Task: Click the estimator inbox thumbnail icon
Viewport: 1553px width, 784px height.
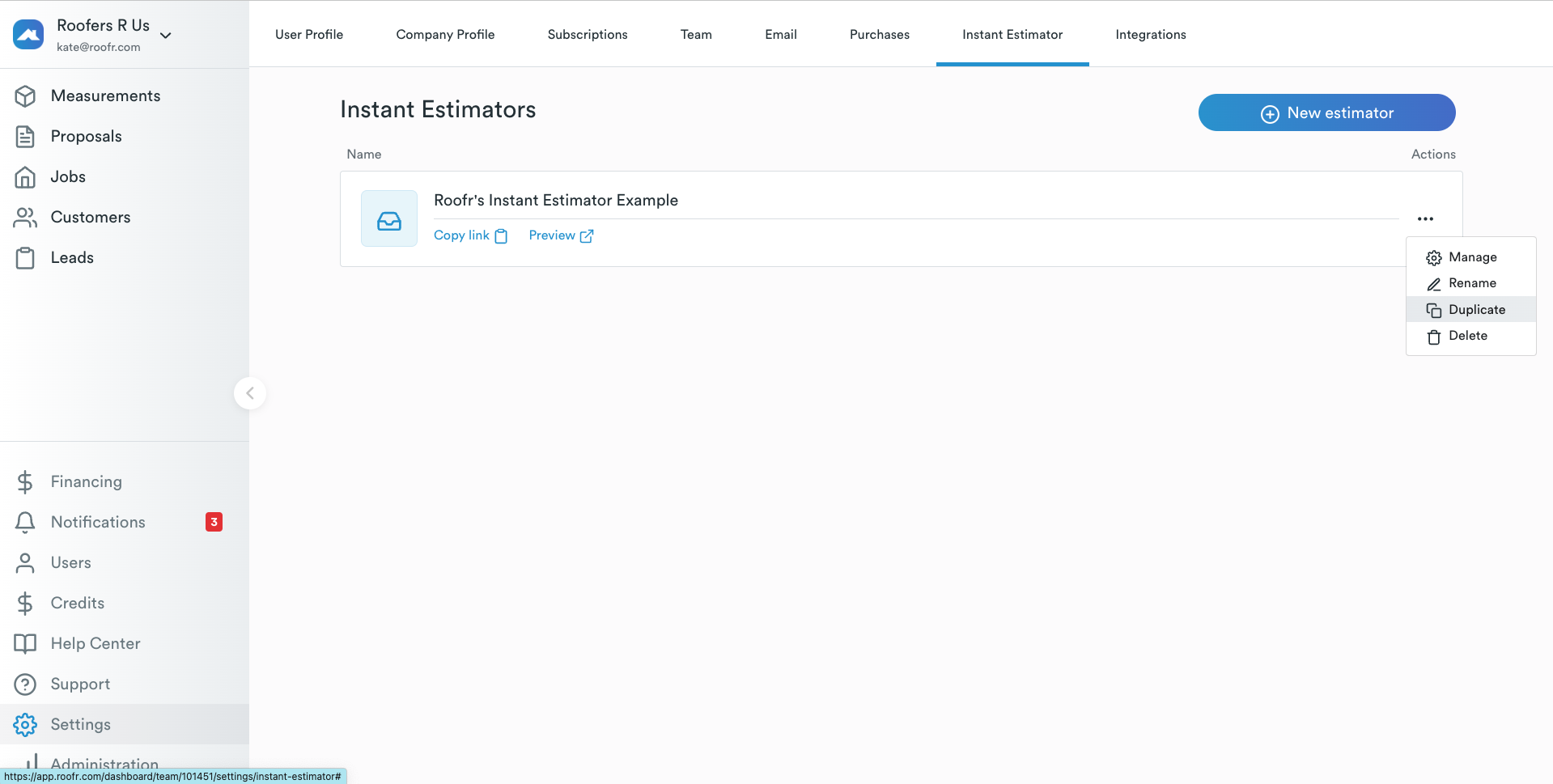Action: pyautogui.click(x=389, y=218)
